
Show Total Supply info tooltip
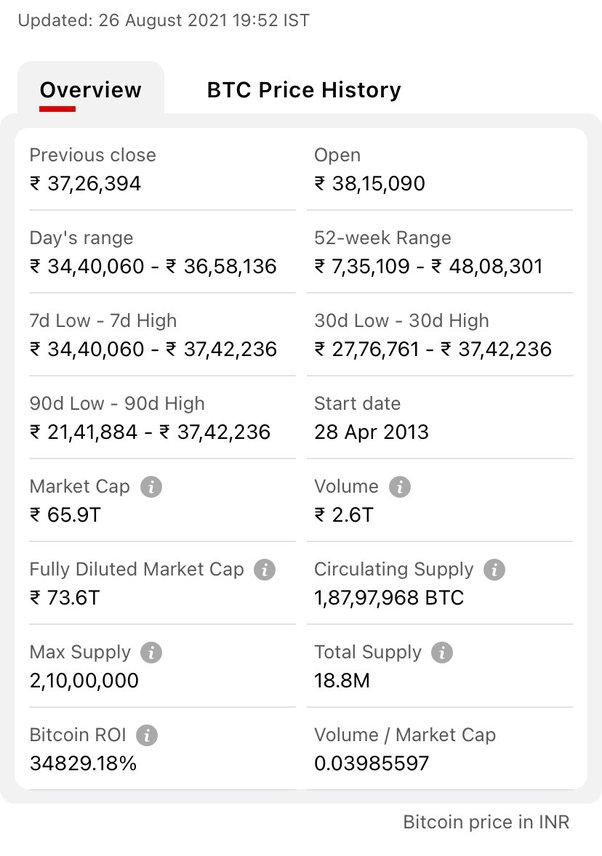click(442, 652)
